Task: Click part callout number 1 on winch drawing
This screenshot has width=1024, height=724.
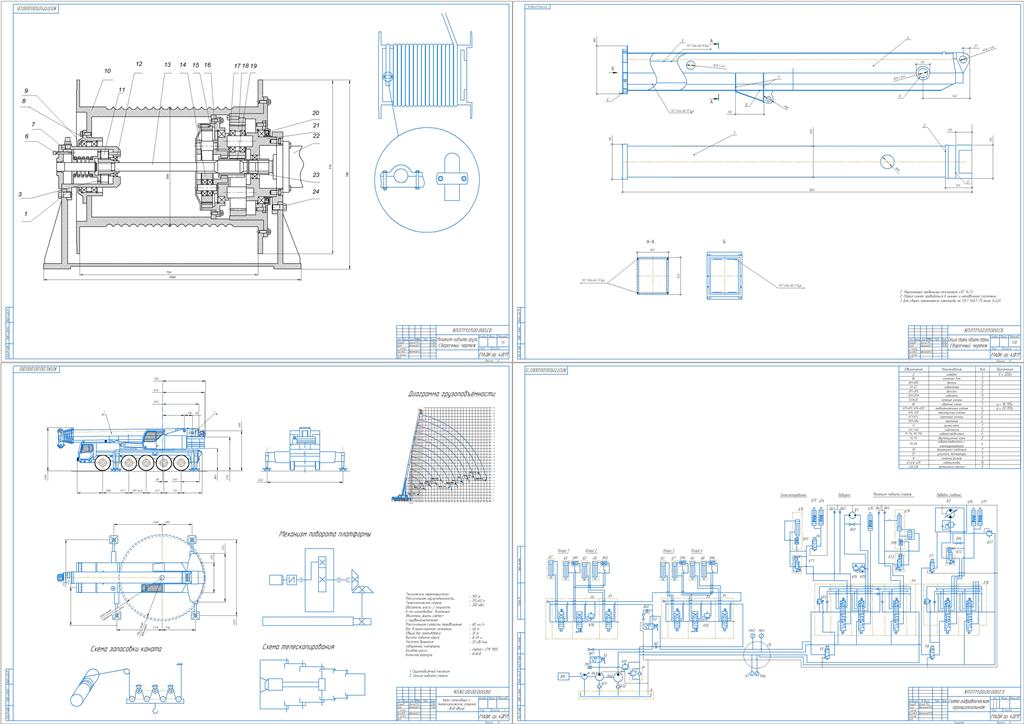Action: click(25, 213)
